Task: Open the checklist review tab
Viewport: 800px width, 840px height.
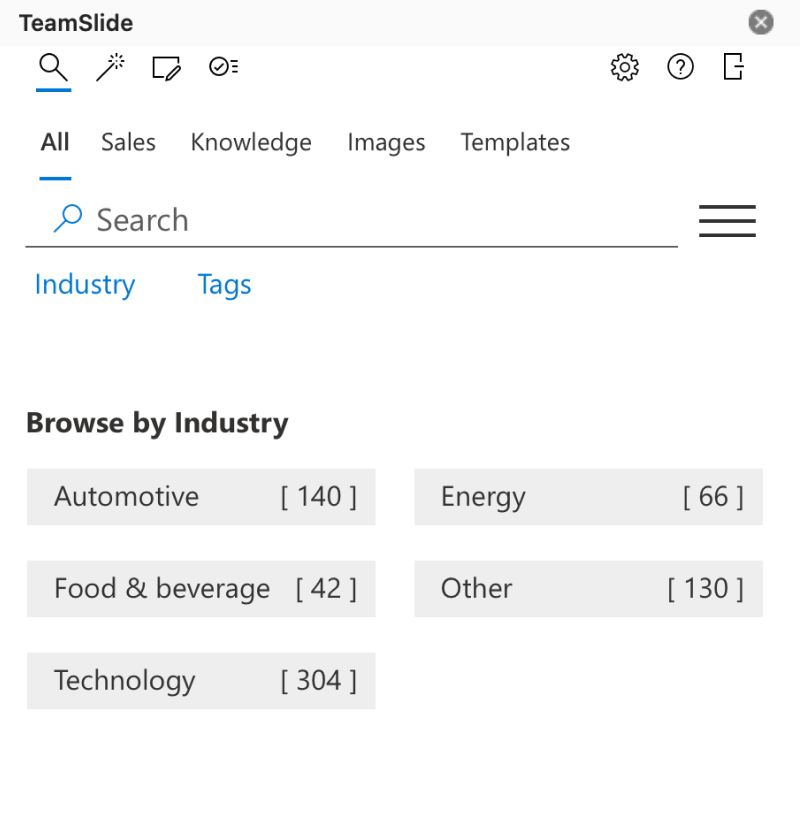Action: click(223, 67)
